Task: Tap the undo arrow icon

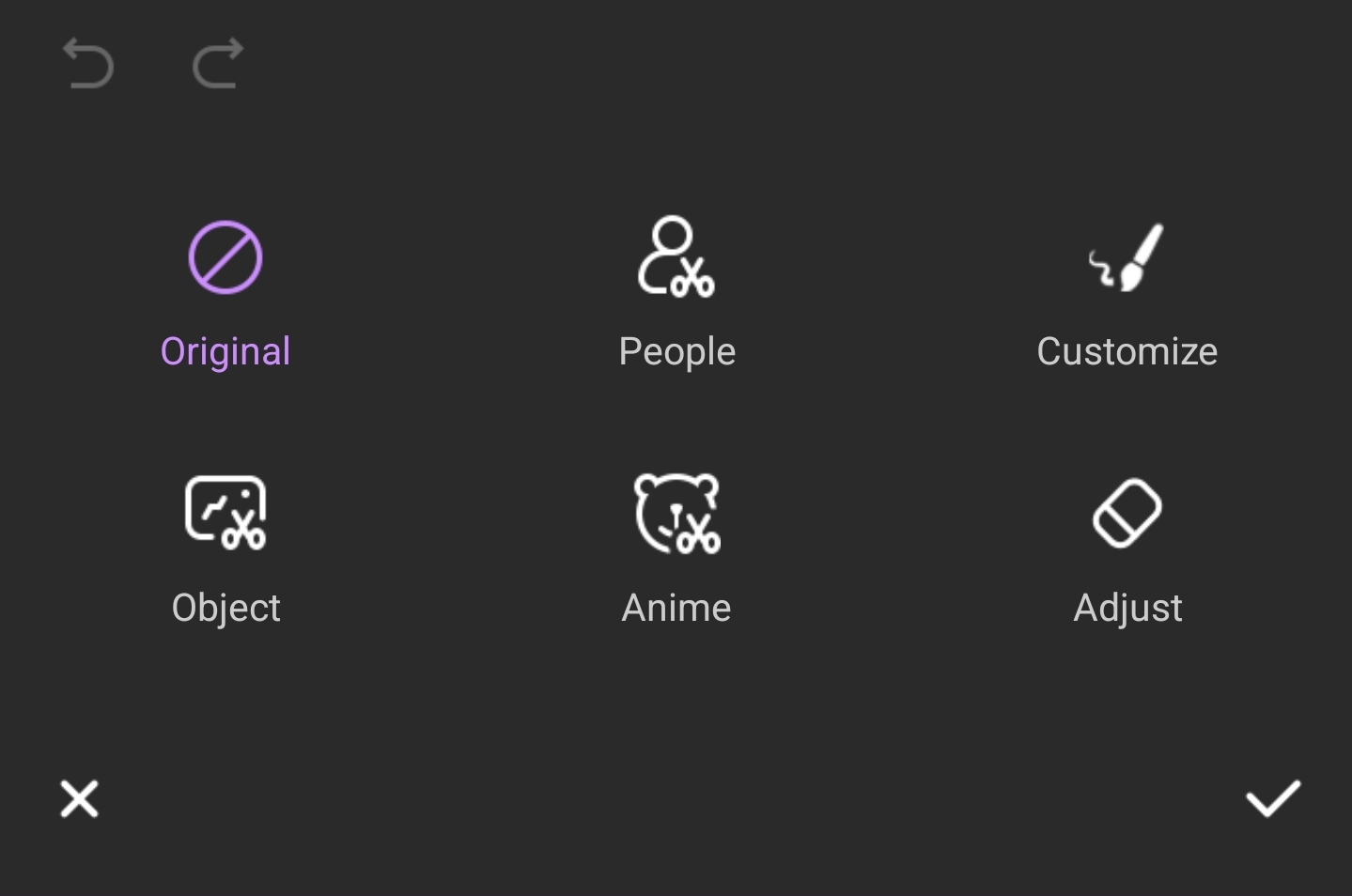Action: tap(87, 64)
